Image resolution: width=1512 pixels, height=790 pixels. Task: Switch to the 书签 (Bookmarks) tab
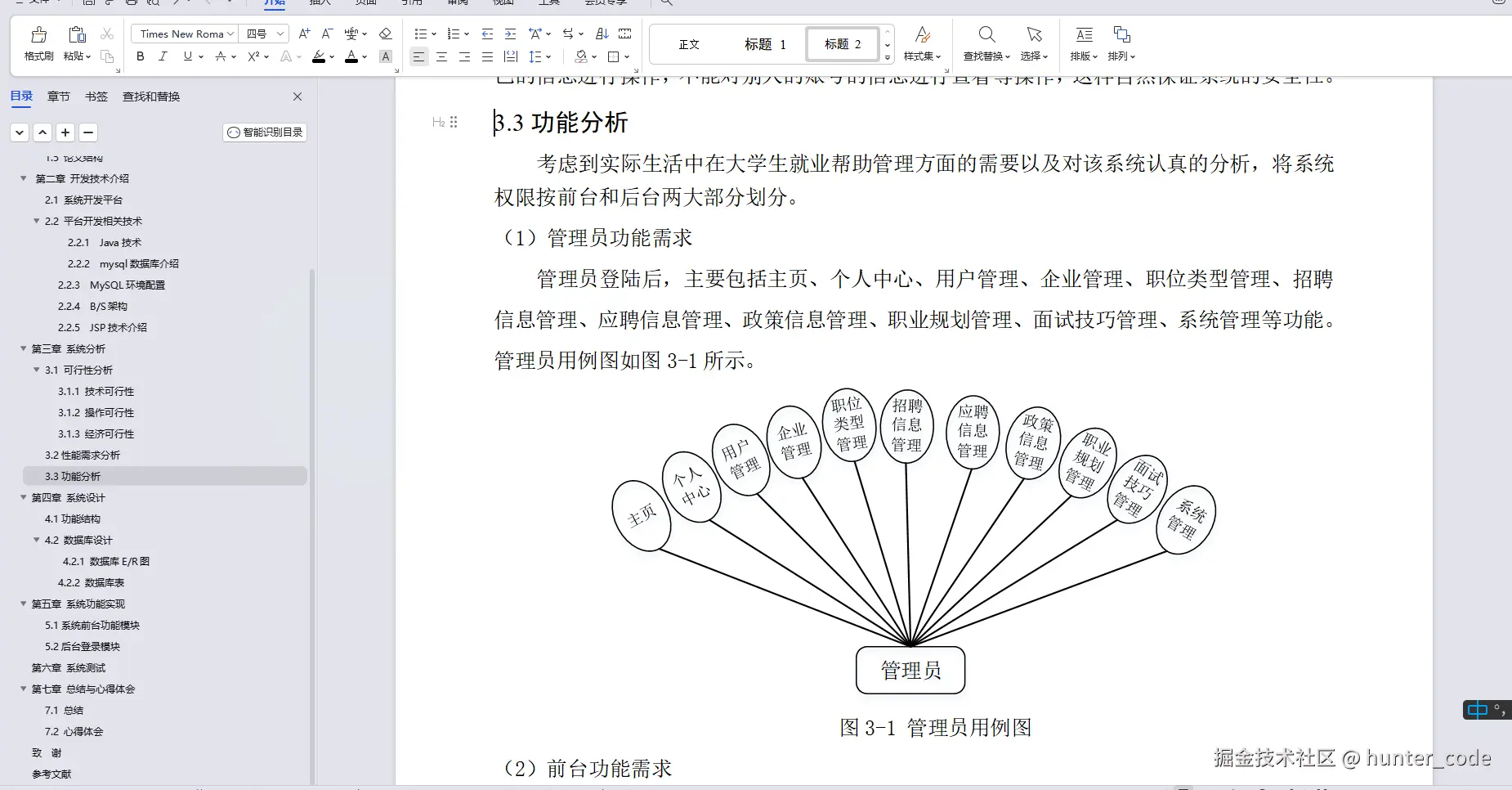[96, 97]
